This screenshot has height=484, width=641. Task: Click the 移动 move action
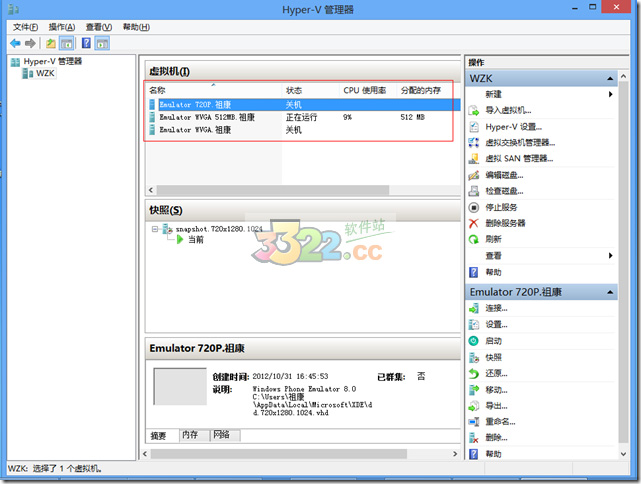pos(496,390)
